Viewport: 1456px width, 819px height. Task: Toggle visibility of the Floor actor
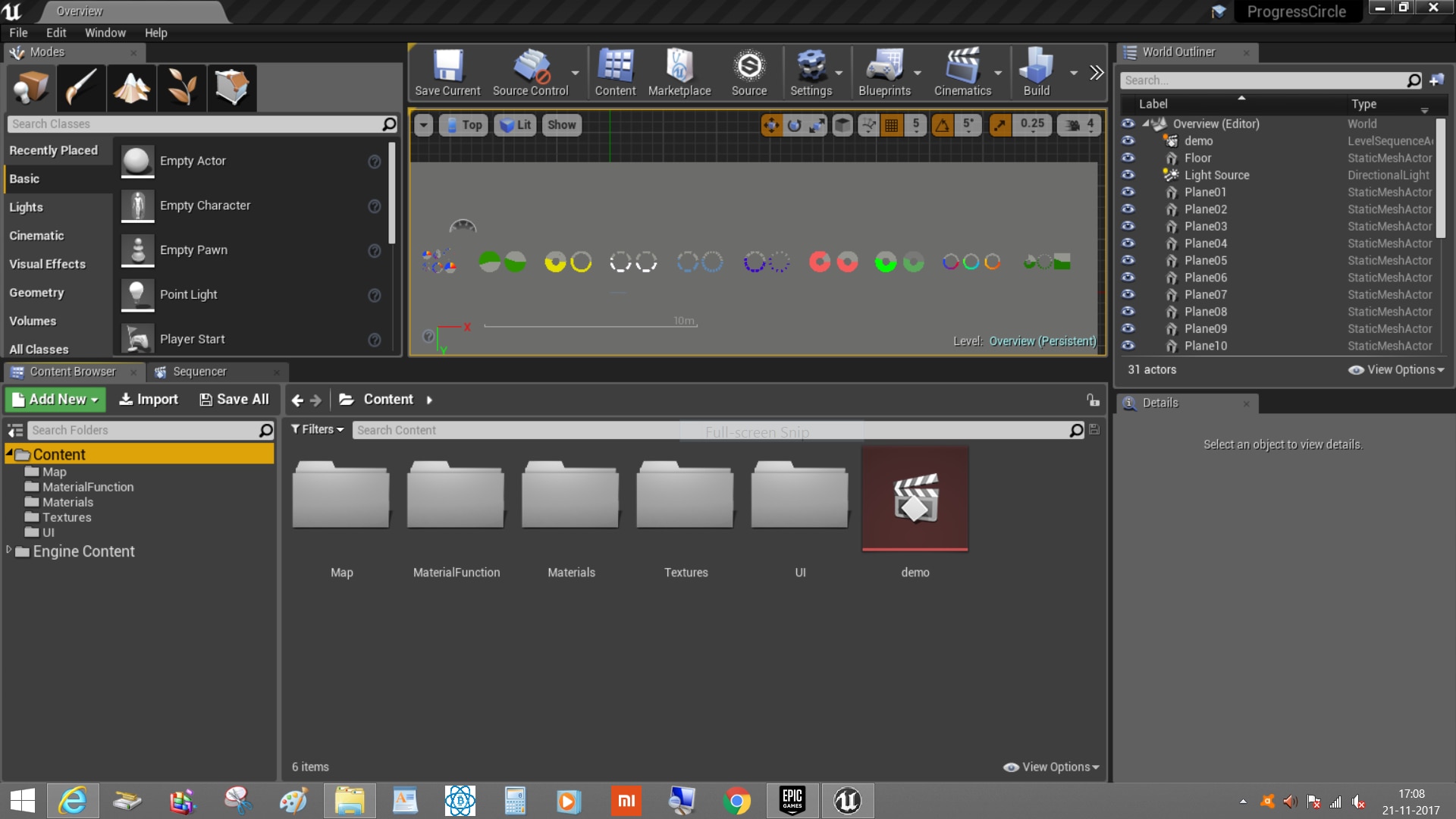(x=1129, y=158)
